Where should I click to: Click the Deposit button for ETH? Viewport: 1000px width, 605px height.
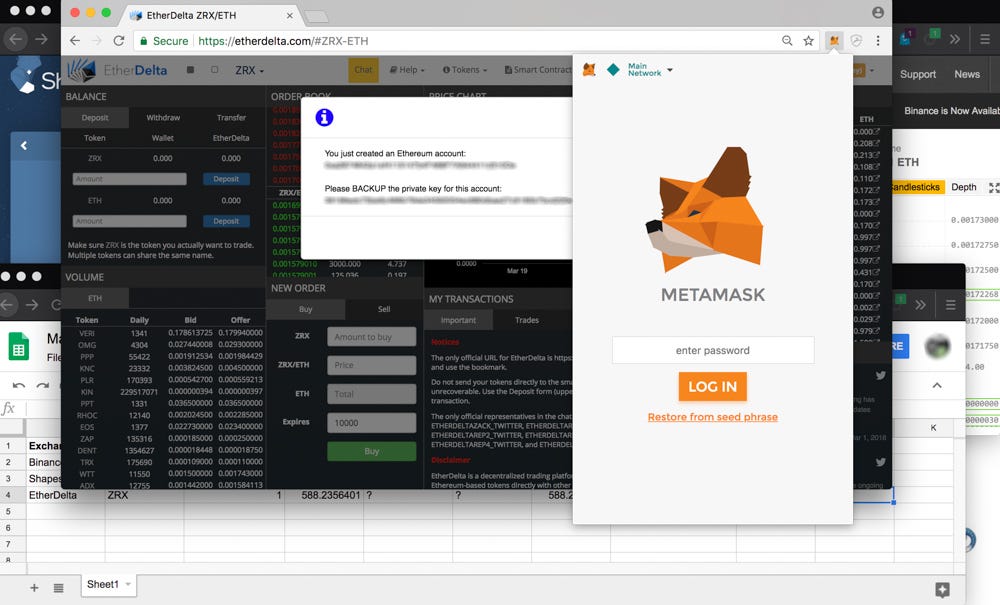pos(226,221)
